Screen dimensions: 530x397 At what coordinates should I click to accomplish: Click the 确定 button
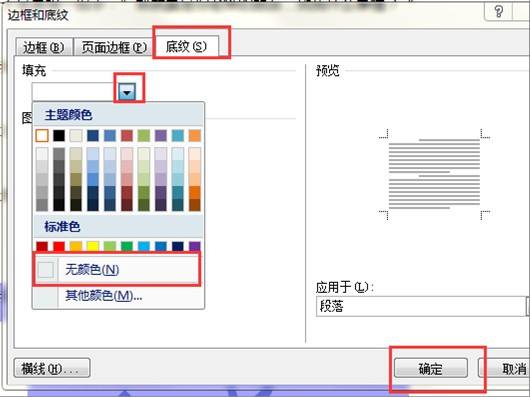(431, 368)
